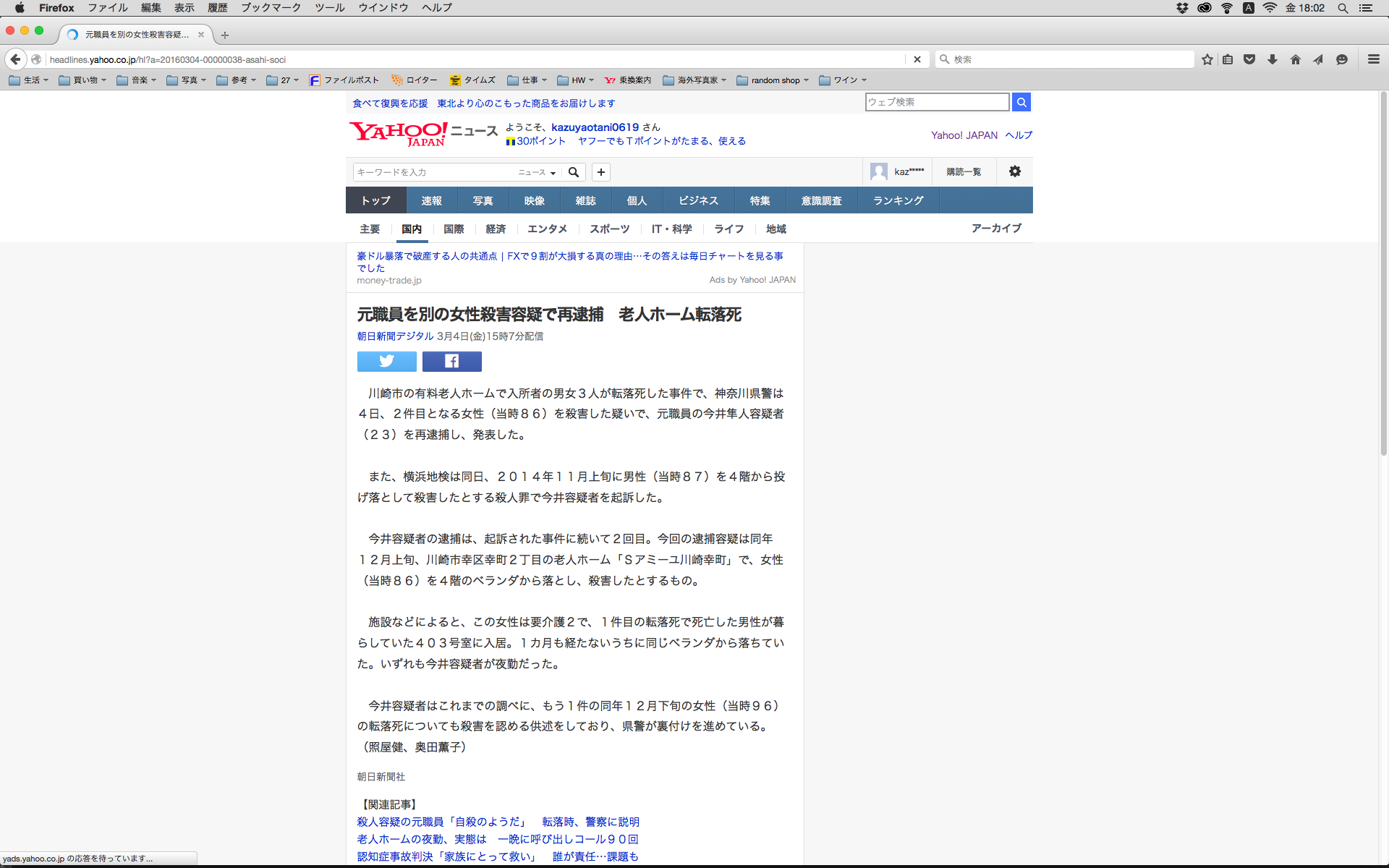Open the 朝日新聞デジタル source link
The image size is (1389, 868).
pos(395,336)
